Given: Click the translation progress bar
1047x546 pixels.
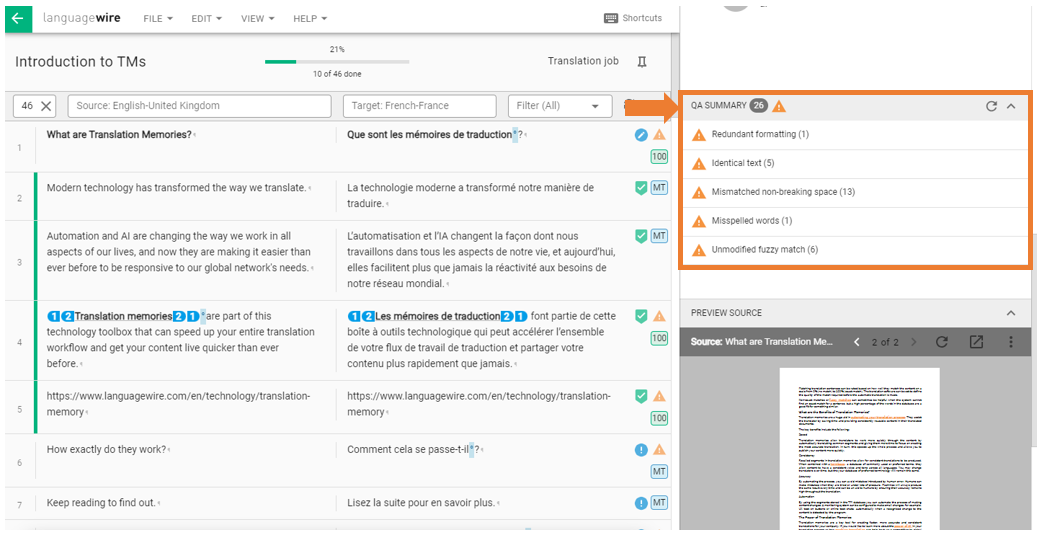Looking at the screenshot, I should [x=337, y=61].
